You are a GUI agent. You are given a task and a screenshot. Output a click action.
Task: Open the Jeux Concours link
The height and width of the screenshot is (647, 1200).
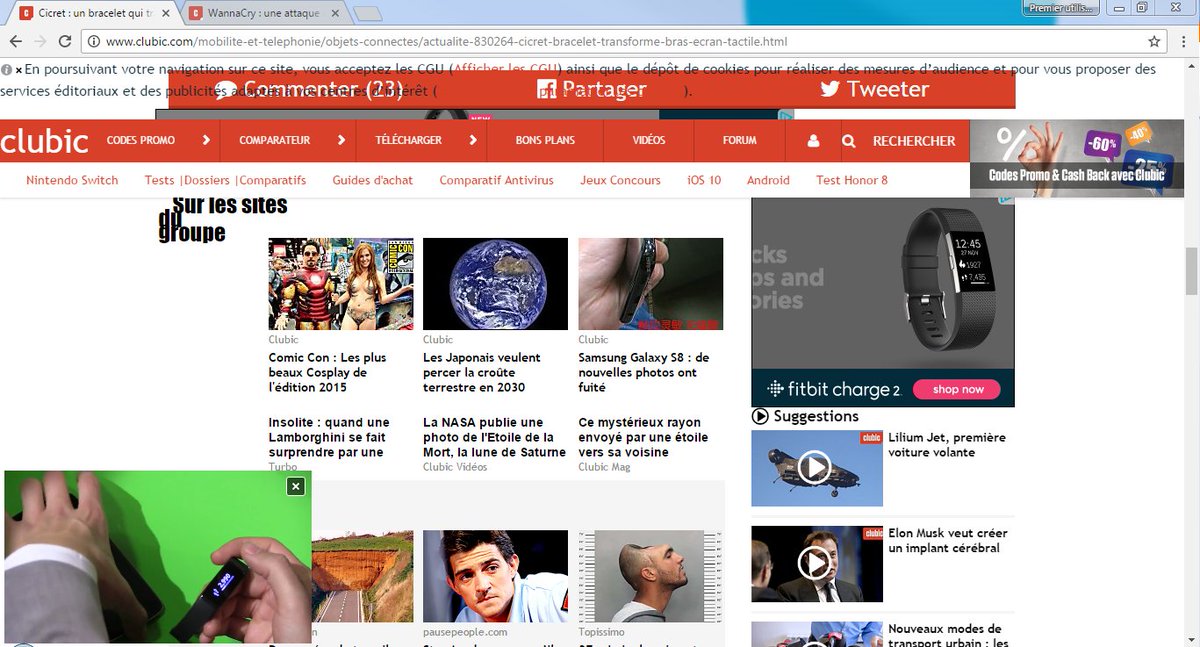pos(620,180)
